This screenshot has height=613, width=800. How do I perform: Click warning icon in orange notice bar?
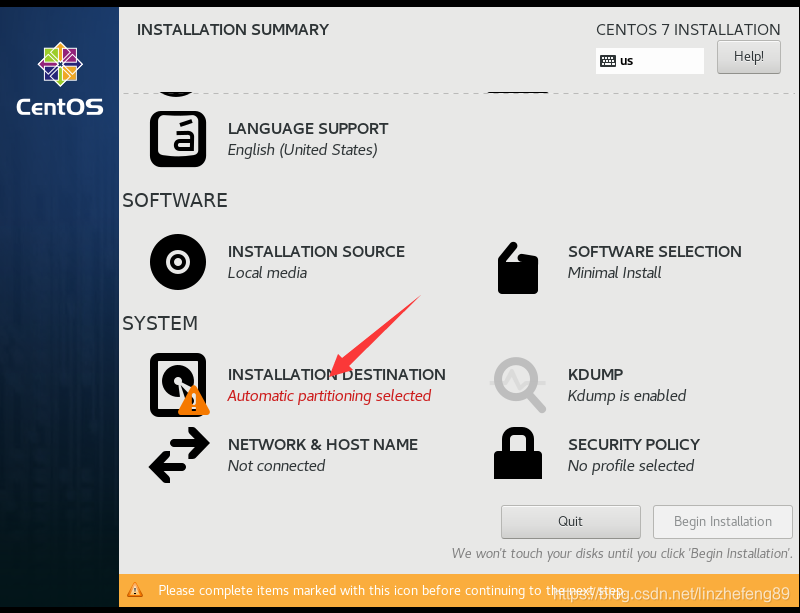[135, 590]
